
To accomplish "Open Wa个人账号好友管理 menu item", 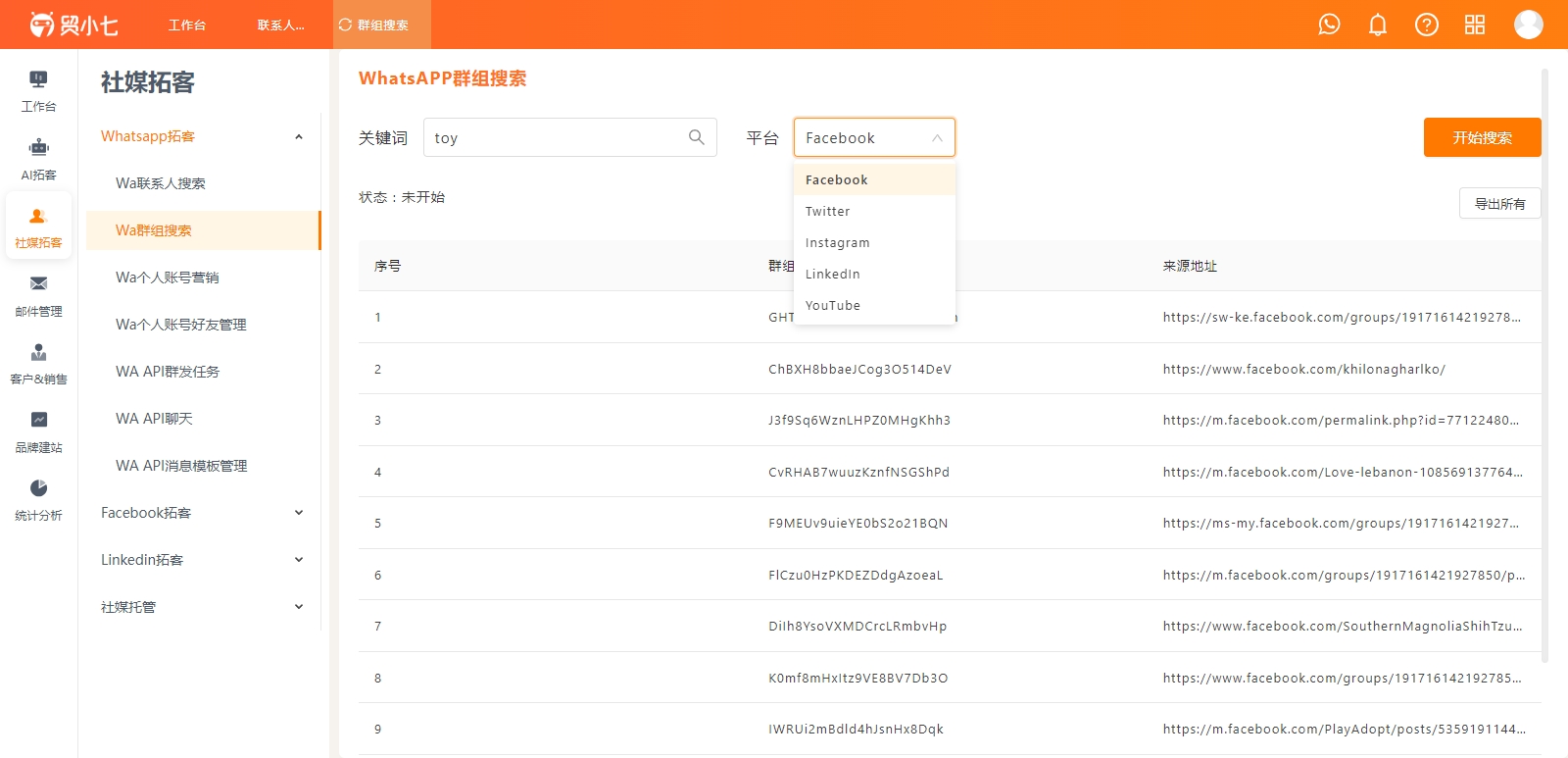I will tap(203, 325).
